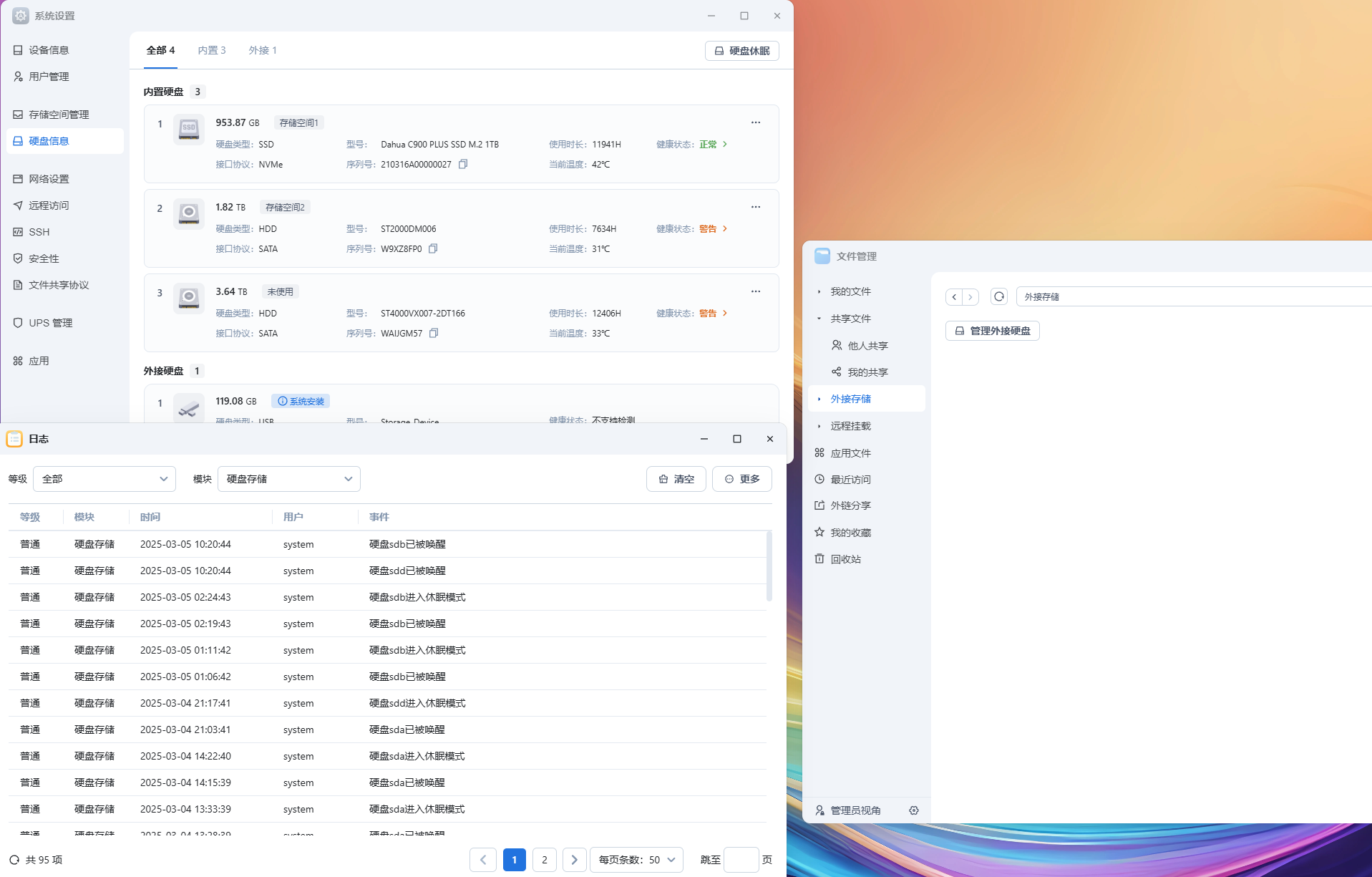Click the 系统安装 tag on external disk
Image resolution: width=1372 pixels, height=877 pixels.
coord(301,402)
